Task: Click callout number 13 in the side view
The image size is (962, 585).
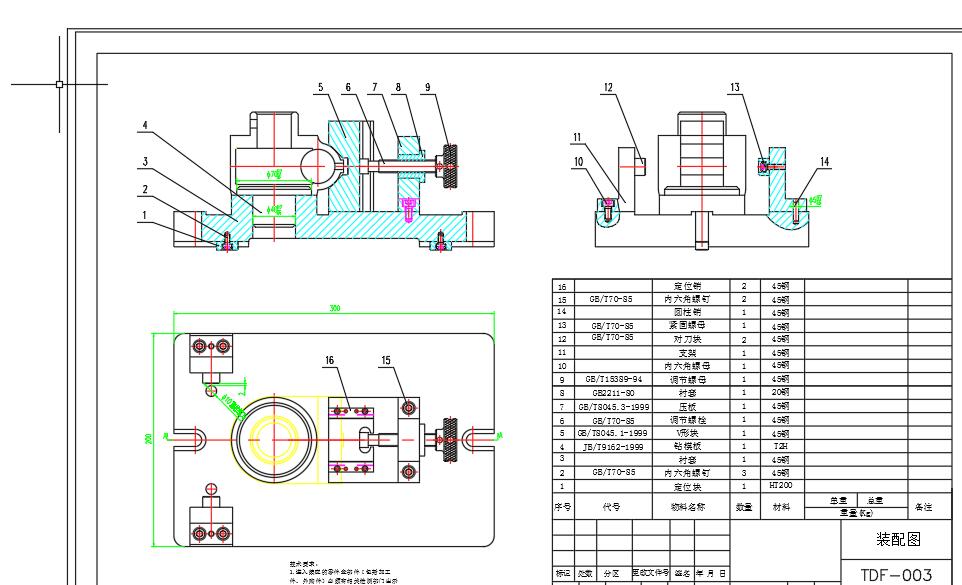Action: pyautogui.click(x=735, y=88)
